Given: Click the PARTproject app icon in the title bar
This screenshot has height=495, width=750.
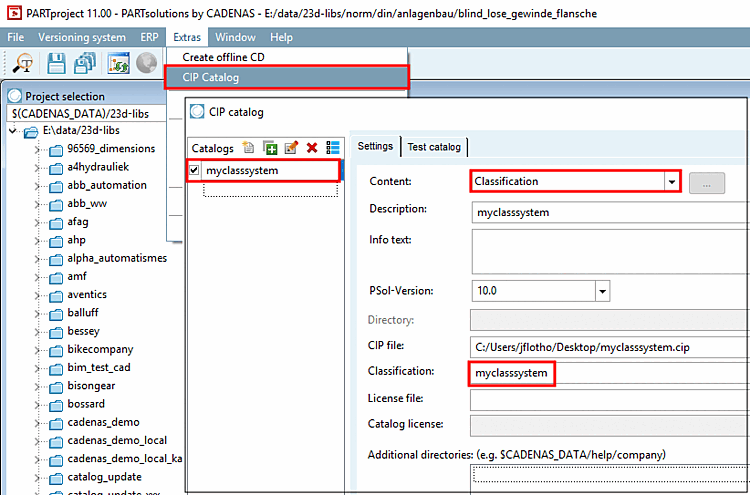Looking at the screenshot, I should pyautogui.click(x=14, y=13).
